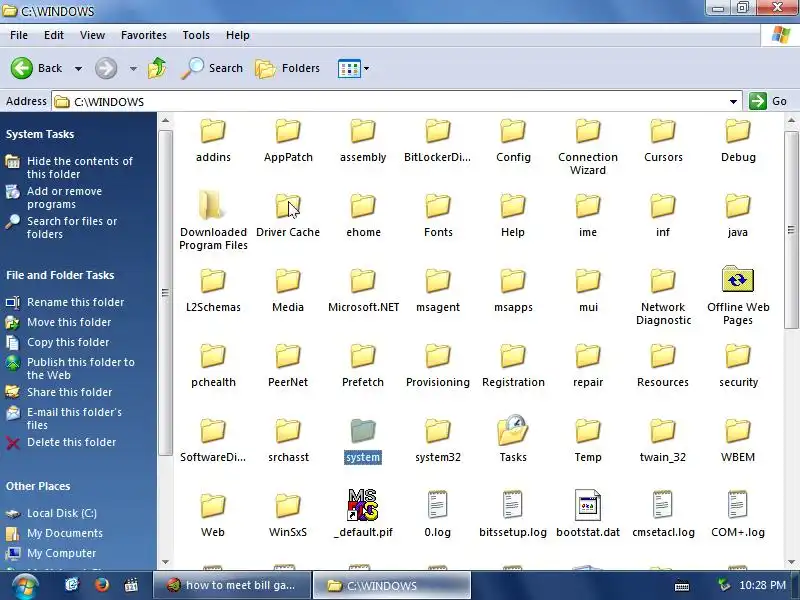Switch to the 'how to meet bill ga...' taskbar window
Viewport: 800px width, 600px height.
(232, 585)
